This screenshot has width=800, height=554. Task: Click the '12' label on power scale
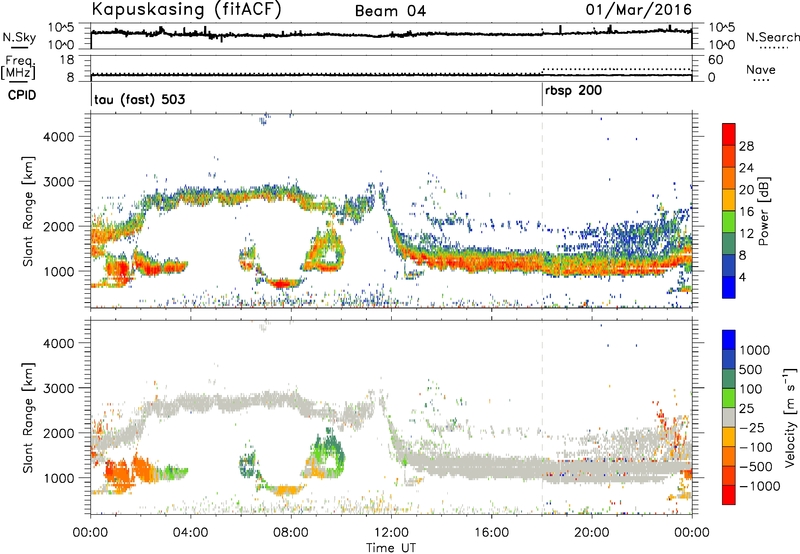746,234
